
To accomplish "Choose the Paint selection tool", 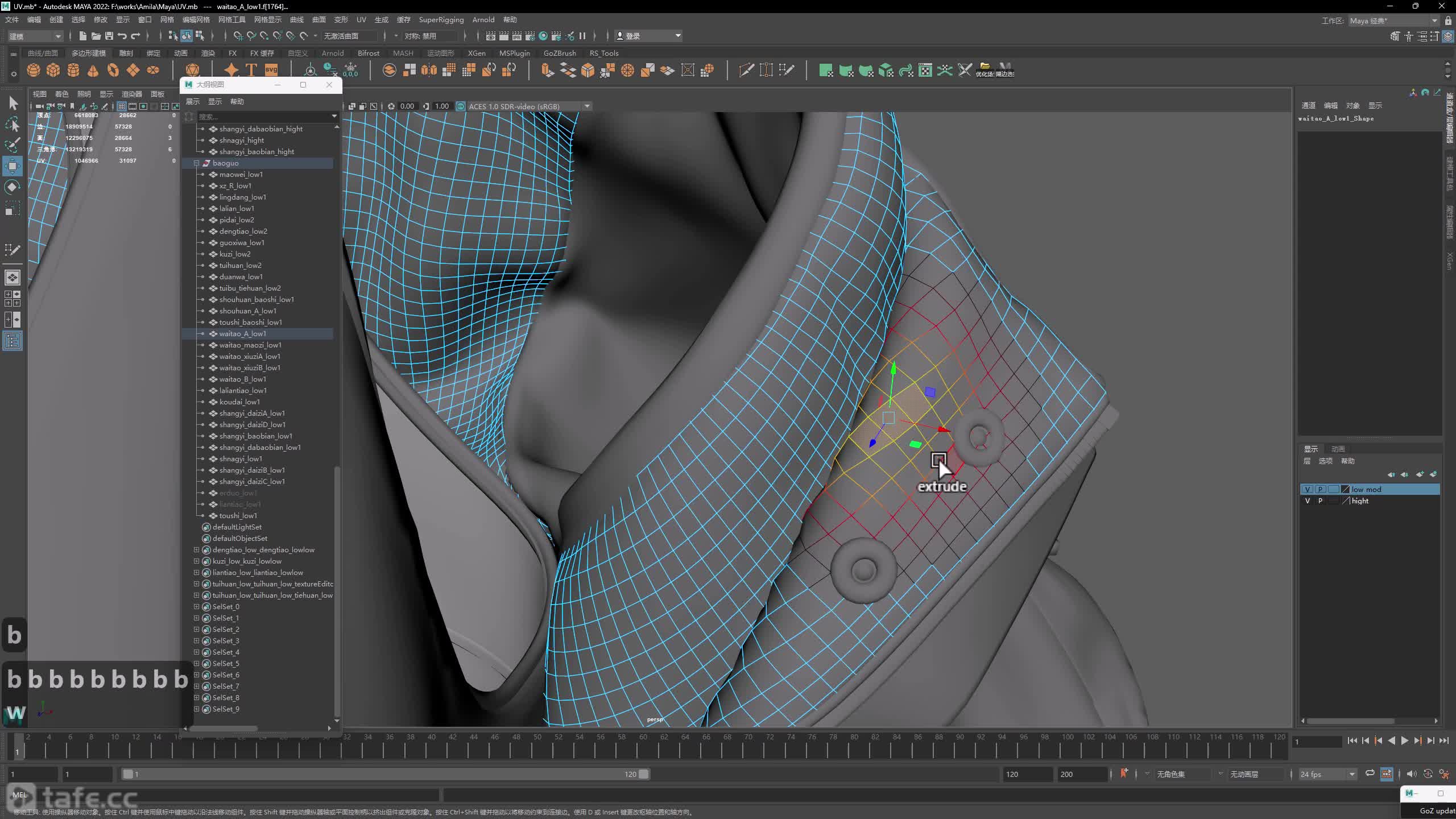I will point(13,146).
